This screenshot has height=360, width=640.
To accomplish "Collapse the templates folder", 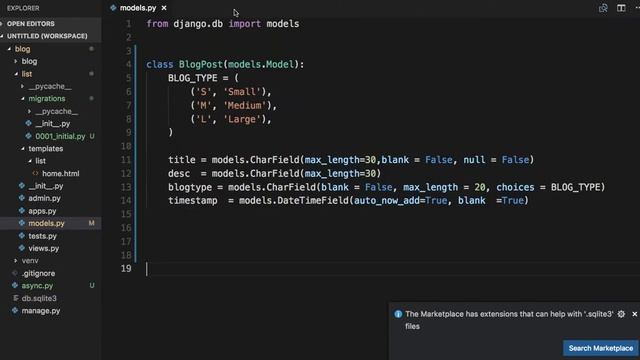I will (45, 149).
